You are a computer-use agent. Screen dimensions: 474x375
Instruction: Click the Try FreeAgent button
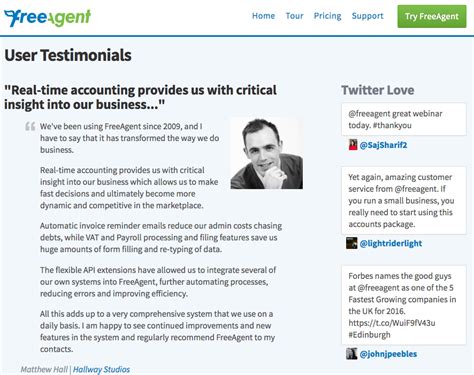[x=432, y=16]
